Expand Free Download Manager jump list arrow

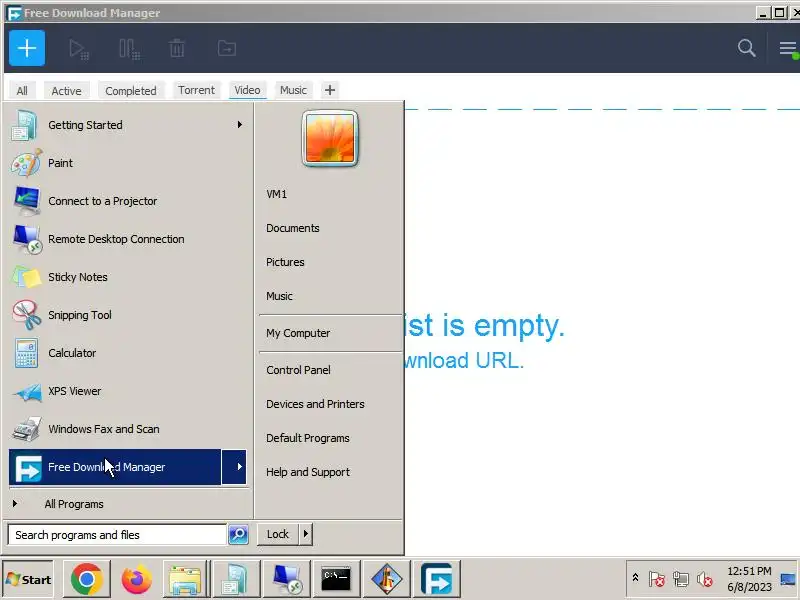coord(235,467)
